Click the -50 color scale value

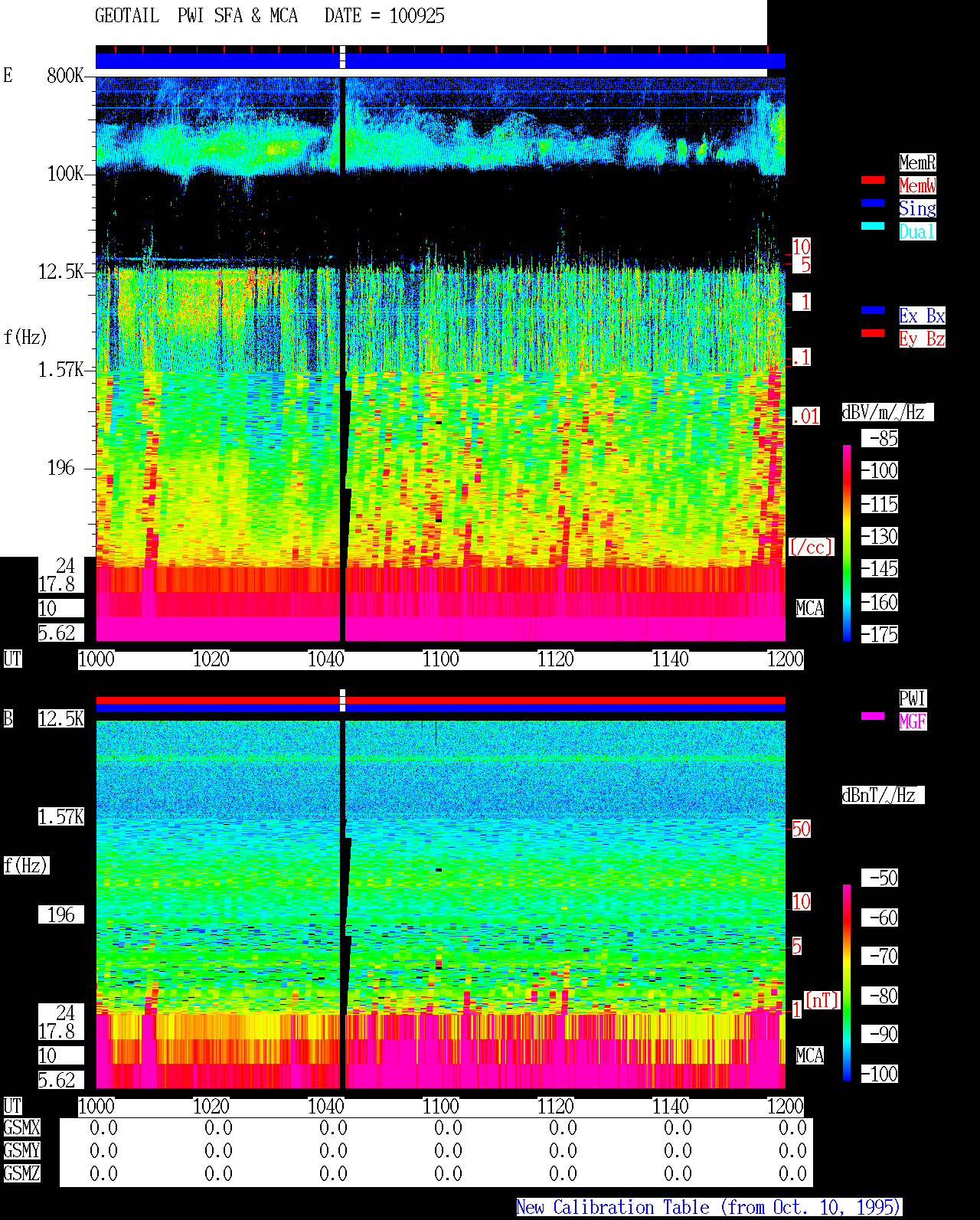[x=880, y=878]
